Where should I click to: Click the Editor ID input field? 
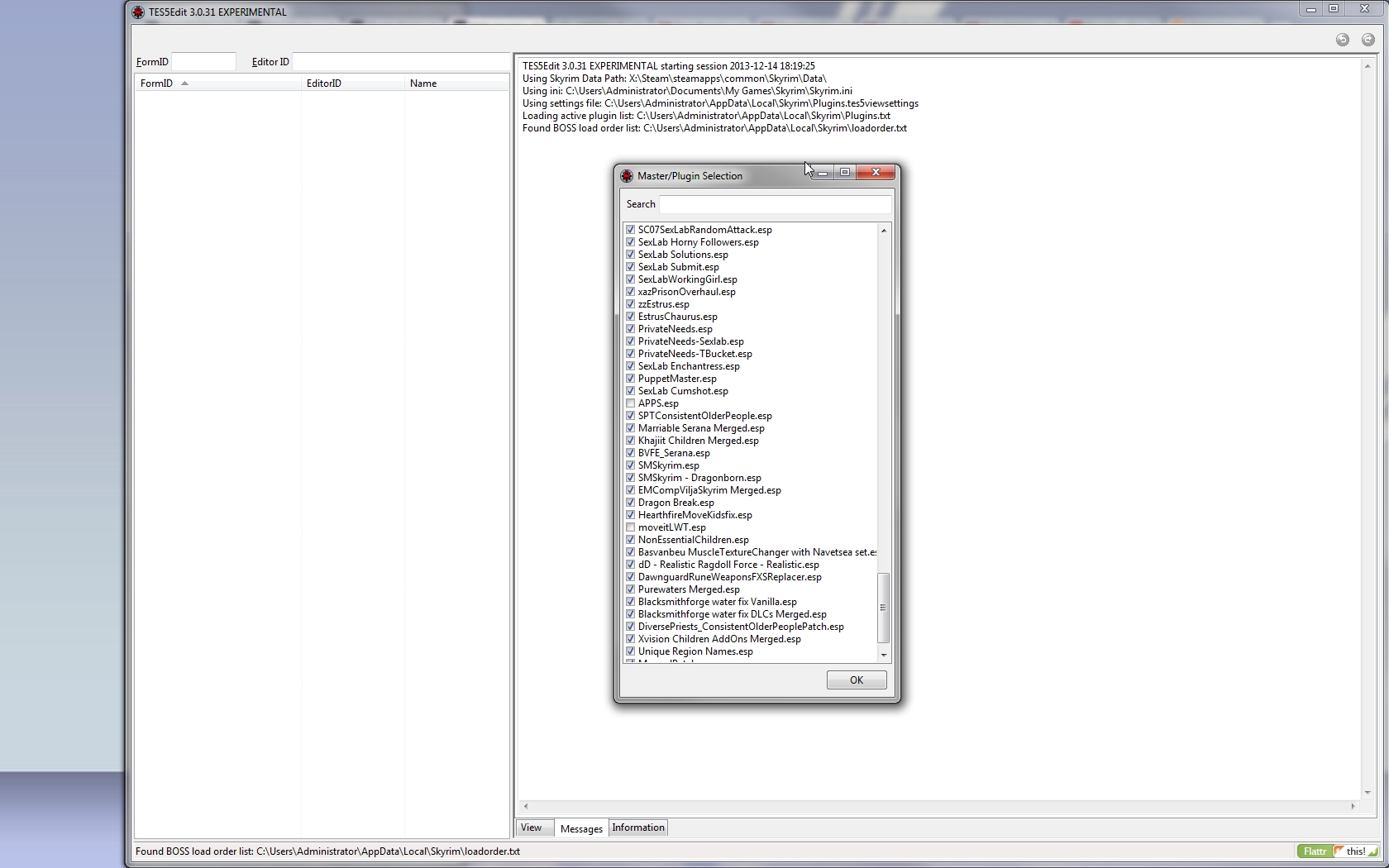pyautogui.click(x=401, y=61)
